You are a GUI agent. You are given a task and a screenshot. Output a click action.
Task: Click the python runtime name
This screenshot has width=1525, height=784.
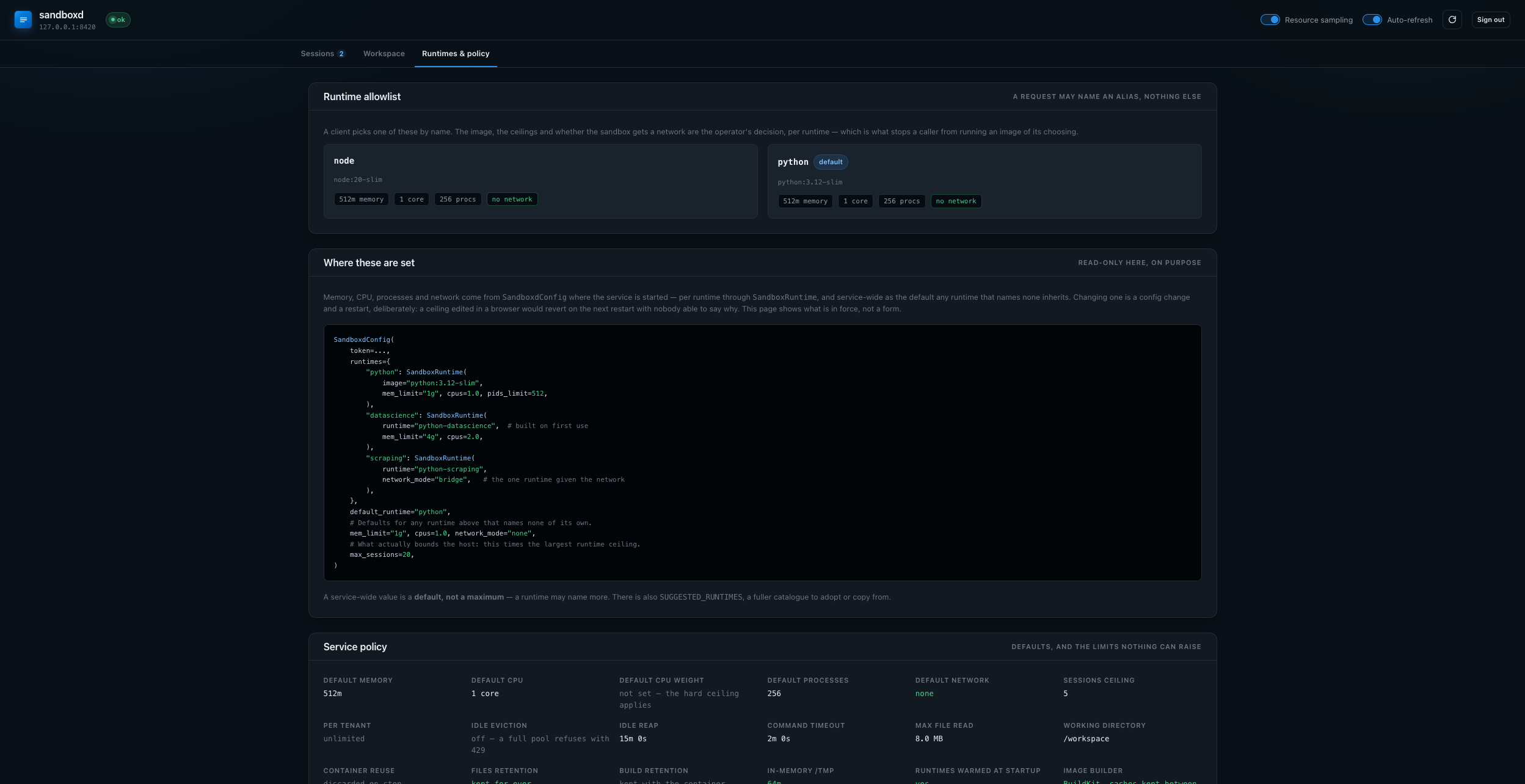[793, 162]
